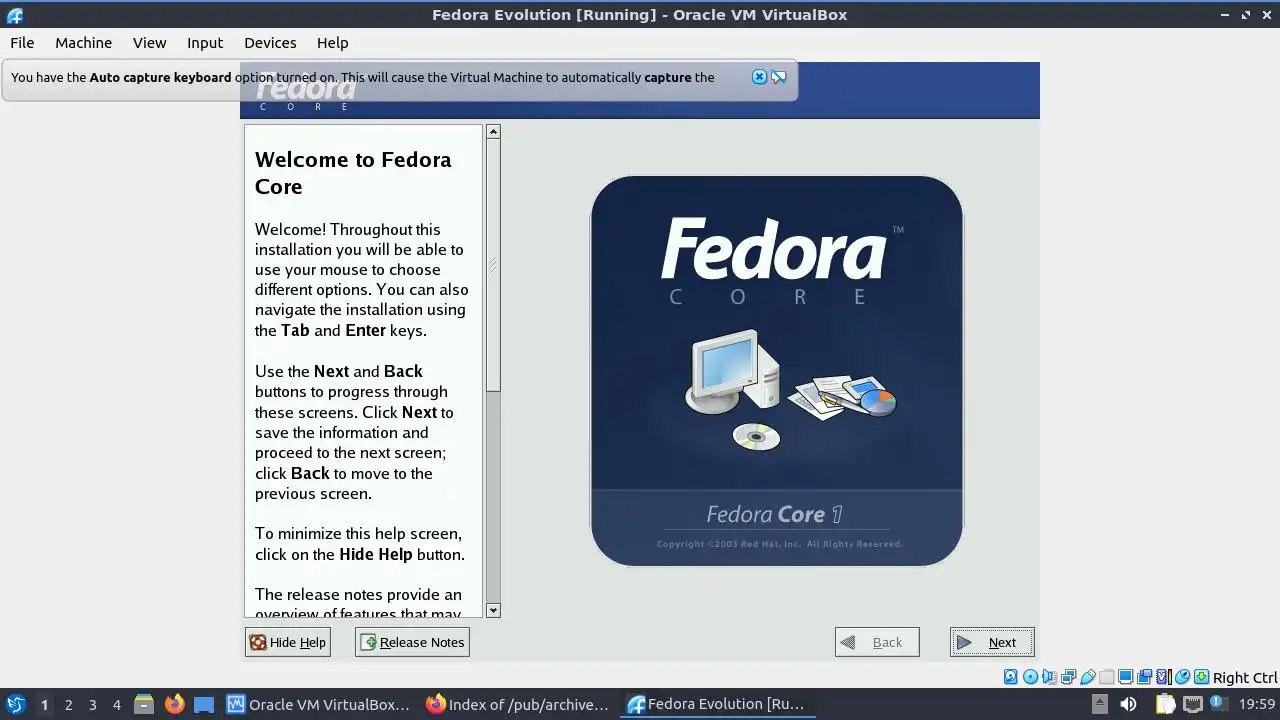Open the Devices menu
Screen dimensions: 1280x720
pos(270,43)
